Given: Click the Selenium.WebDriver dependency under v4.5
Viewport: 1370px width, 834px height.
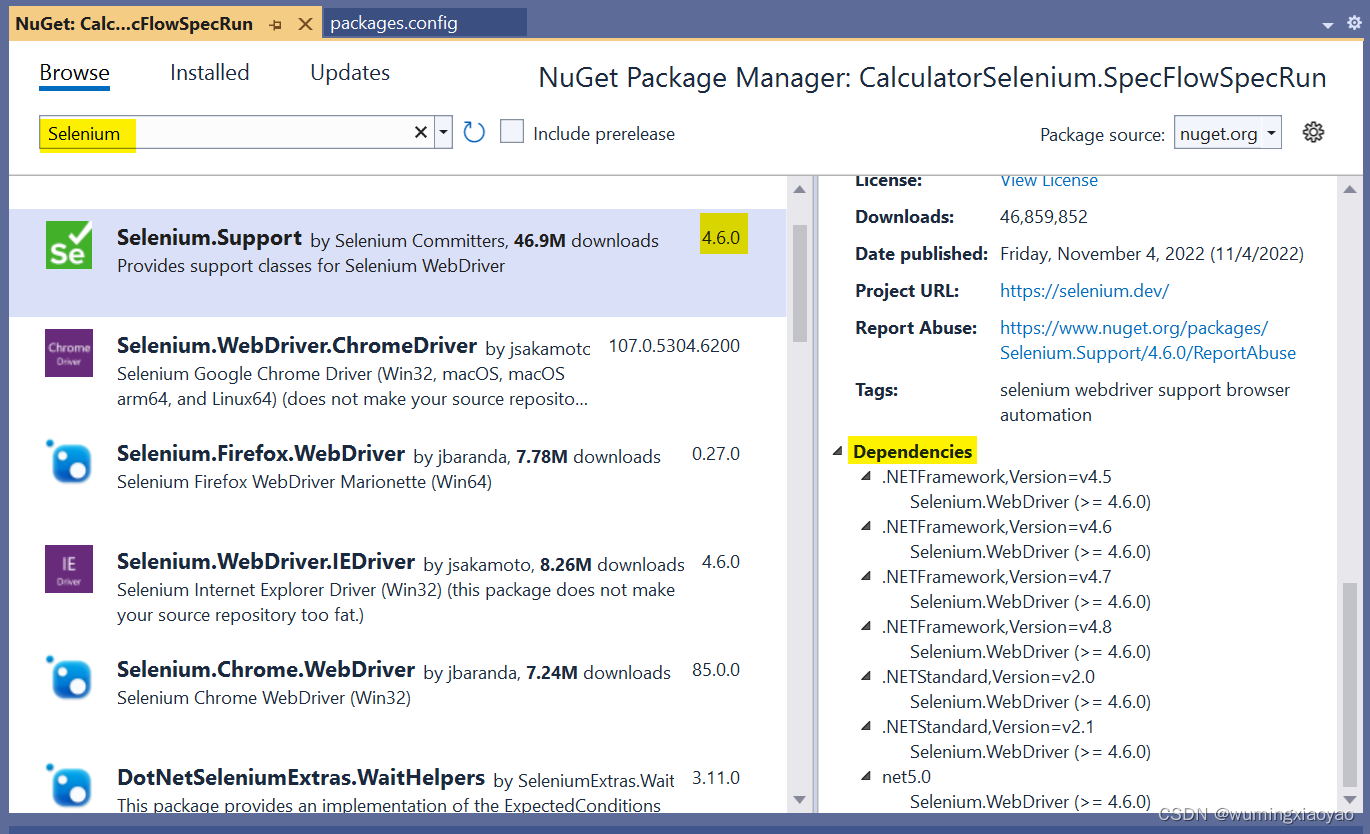Looking at the screenshot, I should point(1030,502).
